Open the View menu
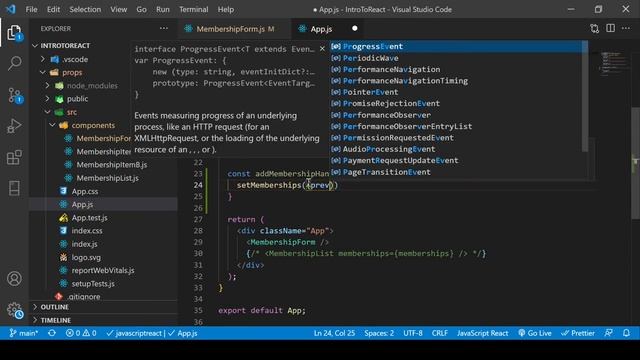The height and width of the screenshot is (360, 640). 118,9
